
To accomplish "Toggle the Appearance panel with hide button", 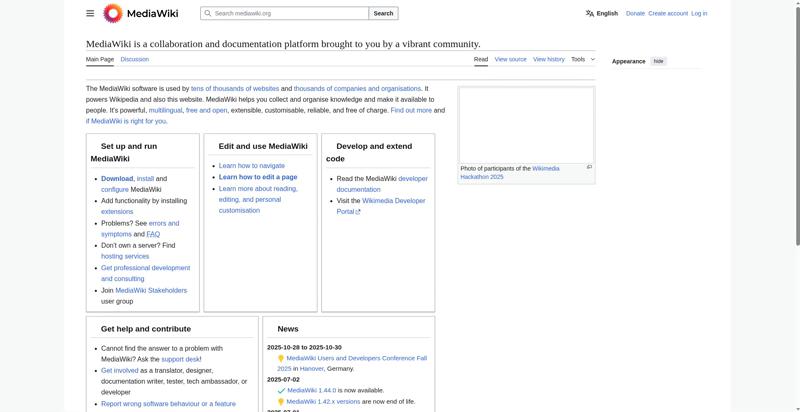I will (x=659, y=61).
